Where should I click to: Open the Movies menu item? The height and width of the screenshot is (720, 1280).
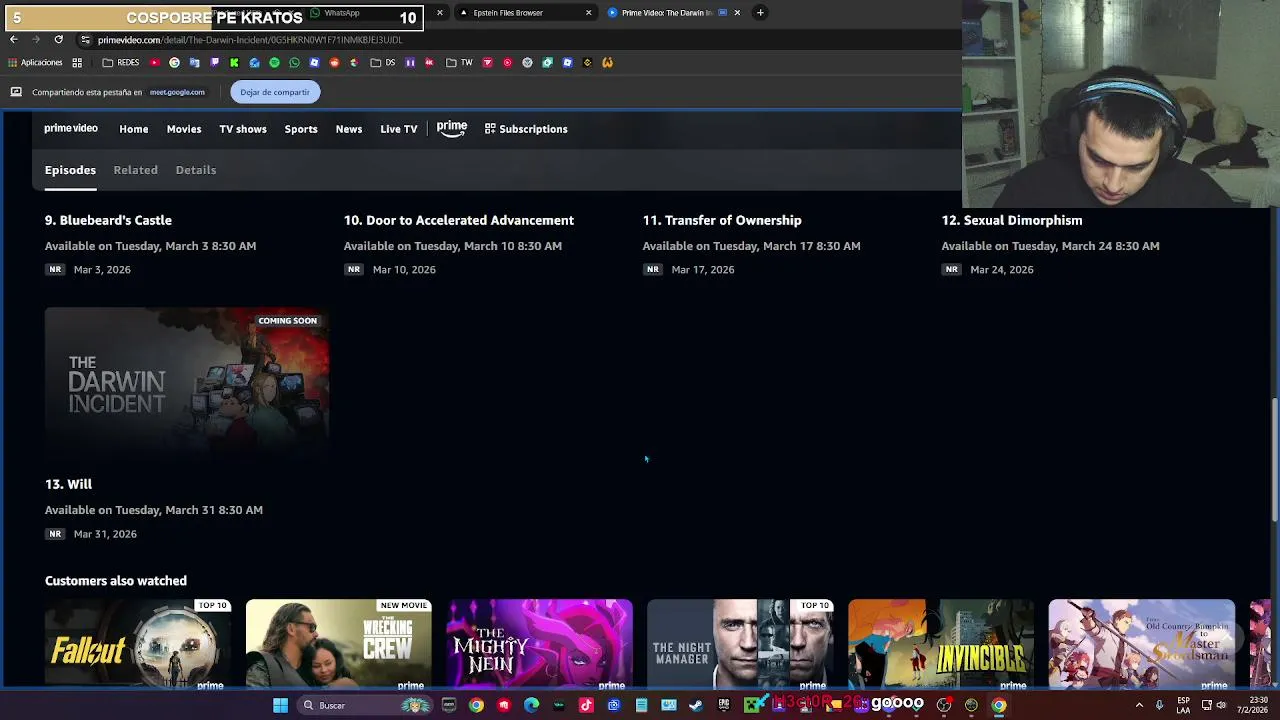184,129
